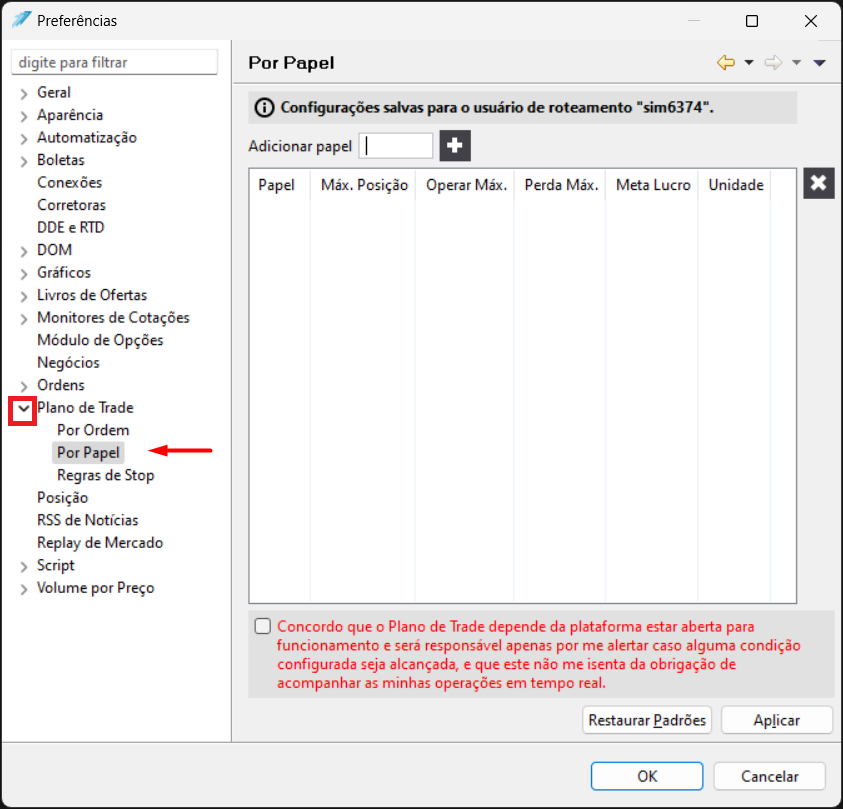Click the Unidade column header
Image resolution: width=843 pixels, height=809 pixels.
[735, 185]
